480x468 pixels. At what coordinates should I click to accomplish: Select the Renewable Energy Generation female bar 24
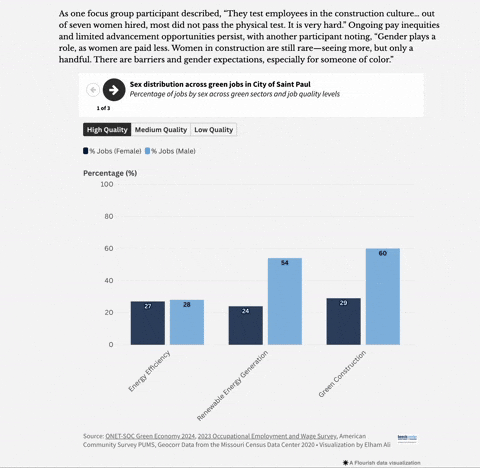pos(246,325)
